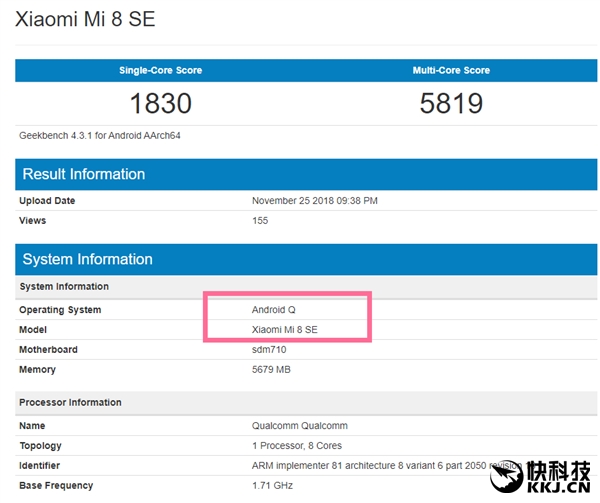Click the Identifier label
The height and width of the screenshot is (503, 600).
point(39,465)
